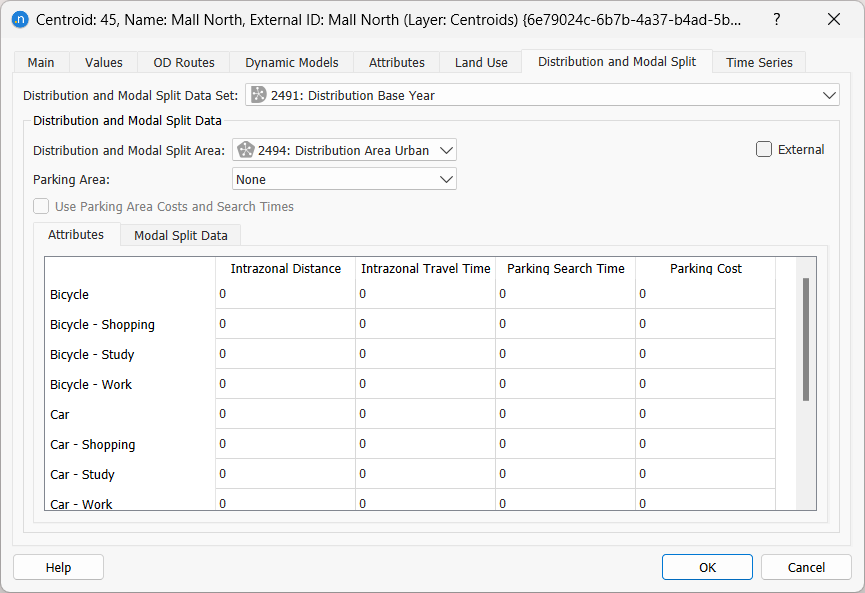Switch to the Modal Split Data sub-tab
Image resolution: width=865 pixels, height=593 pixels.
[179, 236]
